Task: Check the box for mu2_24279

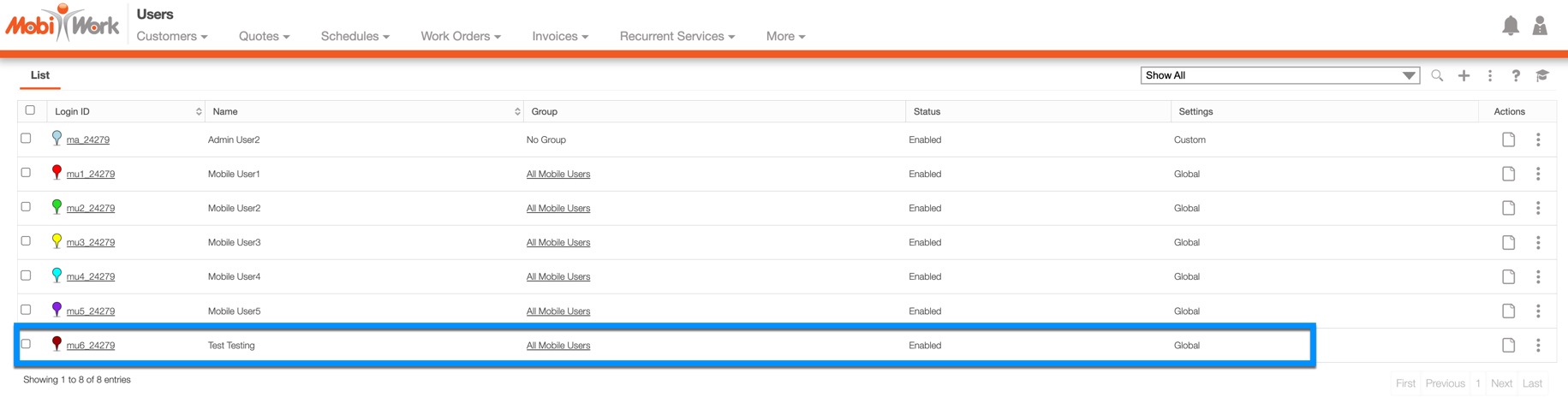Action: tap(27, 207)
